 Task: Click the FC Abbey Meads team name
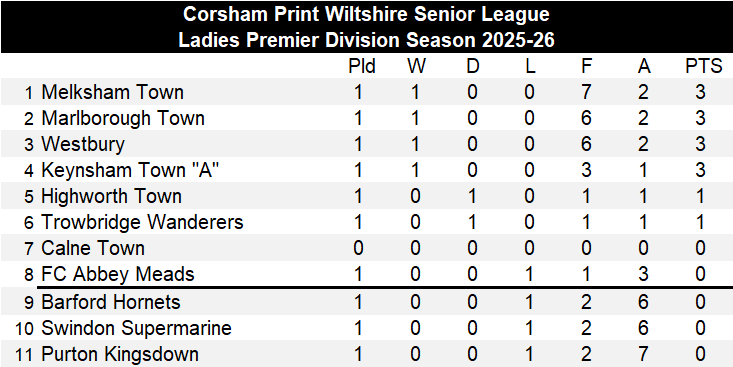(x=118, y=274)
